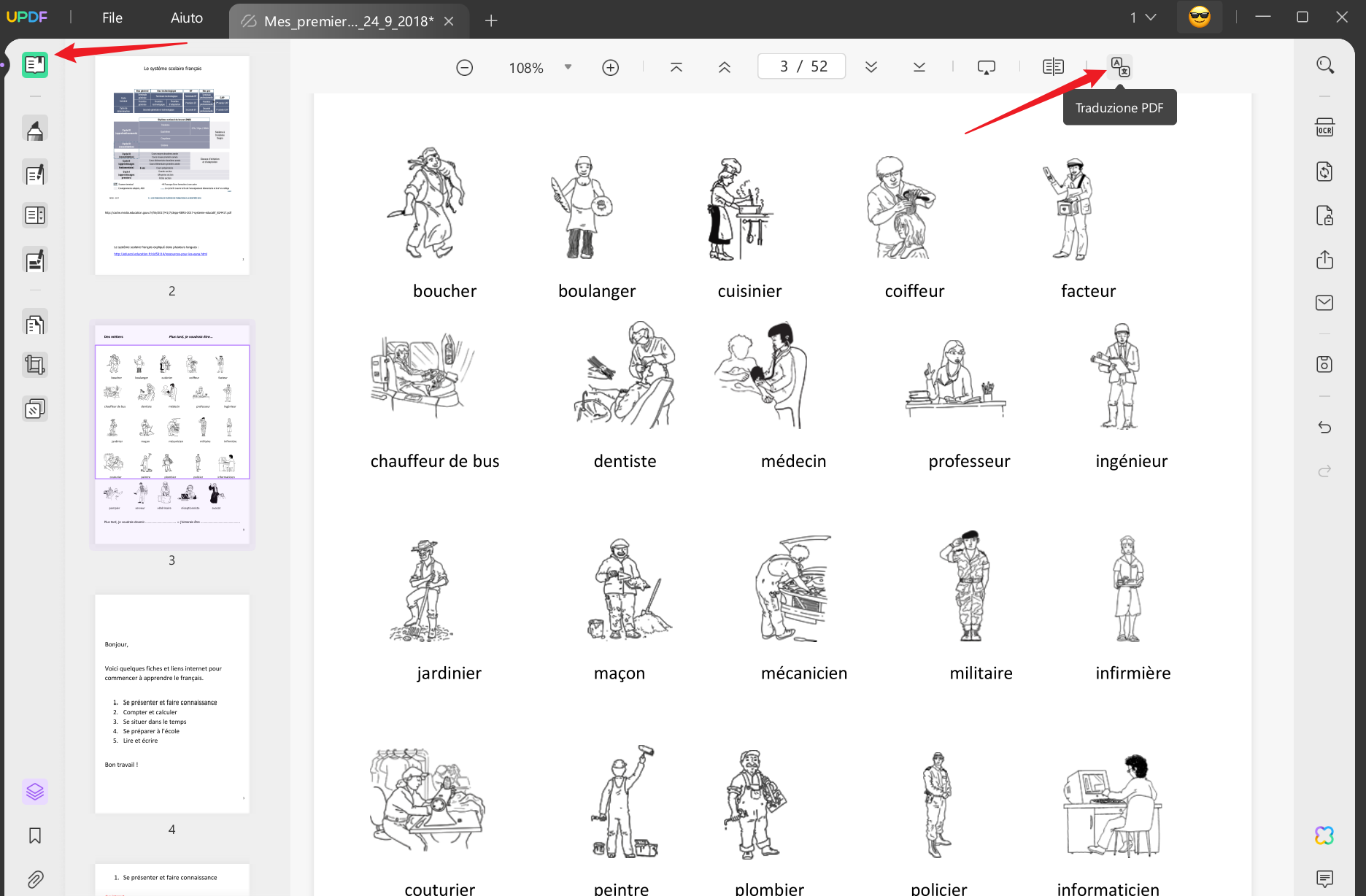The image size is (1366, 896).
Task: Close the Mes_premier document tab
Action: pos(449,21)
